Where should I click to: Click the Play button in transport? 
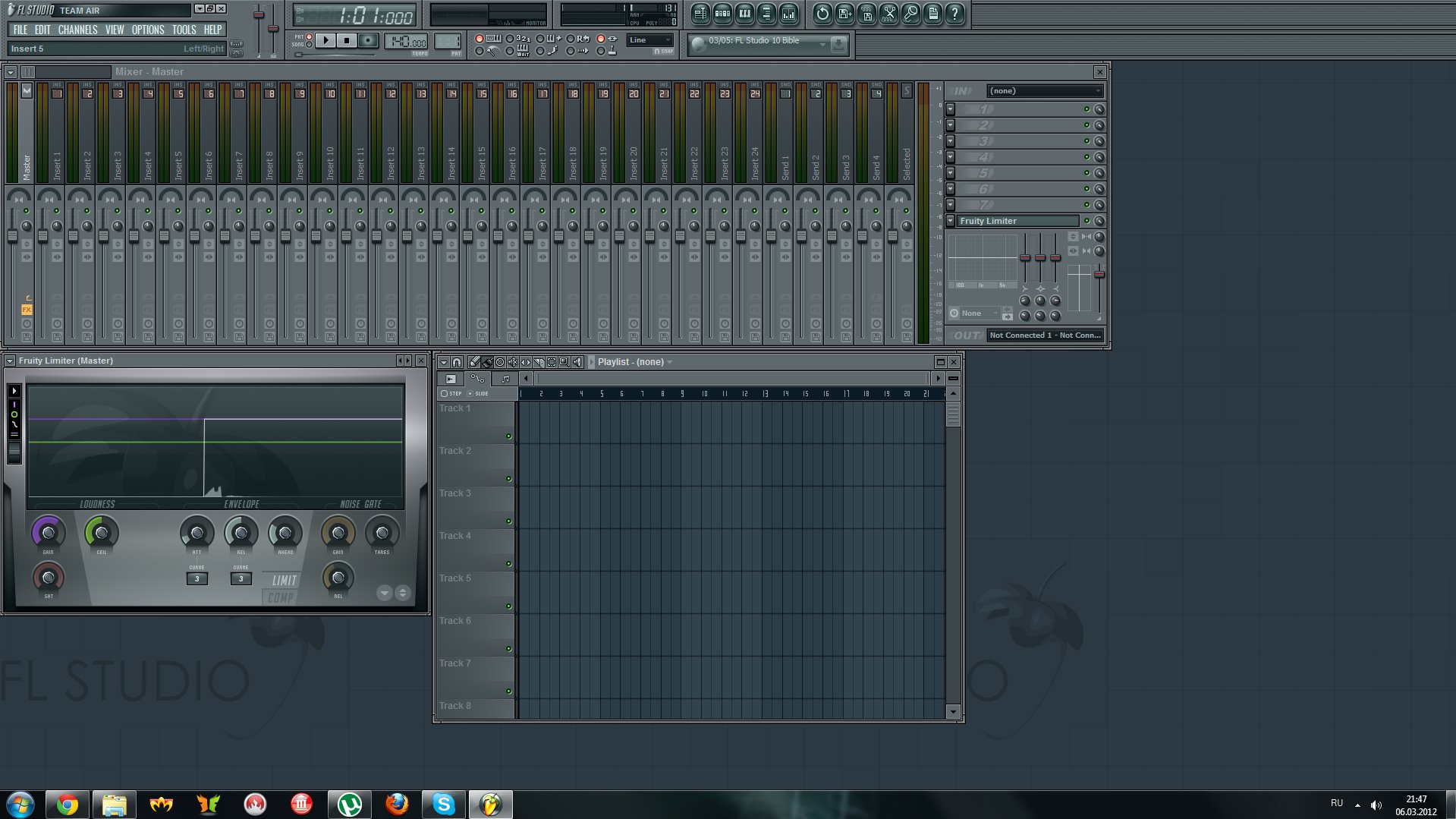[x=325, y=40]
